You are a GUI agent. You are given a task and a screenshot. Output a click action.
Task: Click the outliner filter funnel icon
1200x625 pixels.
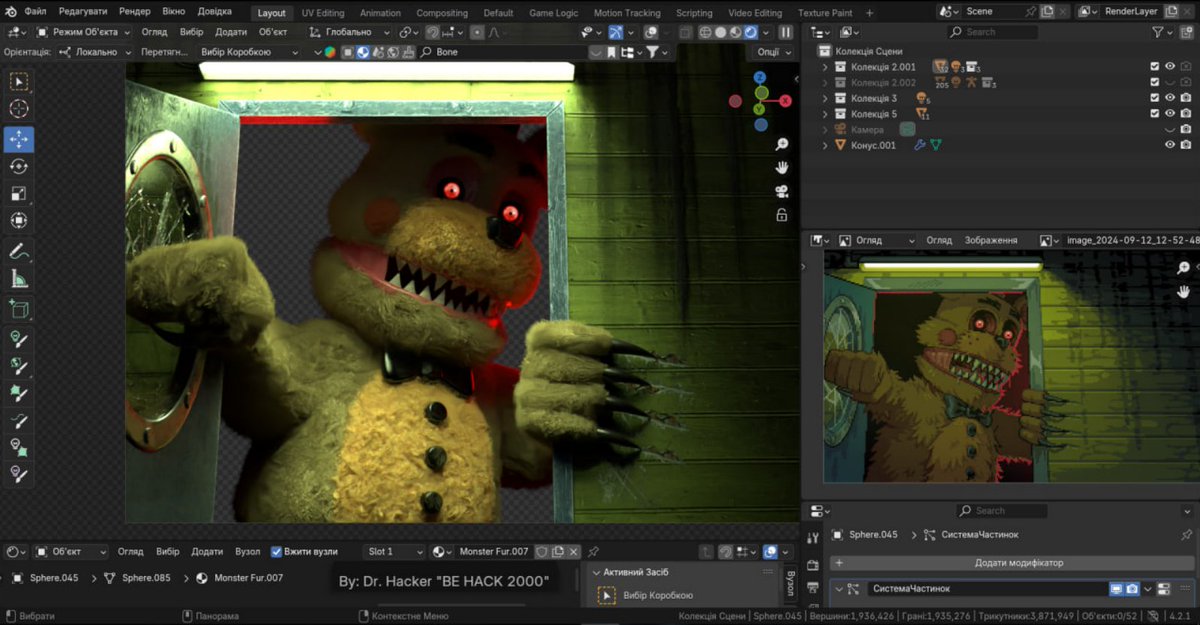point(1158,32)
